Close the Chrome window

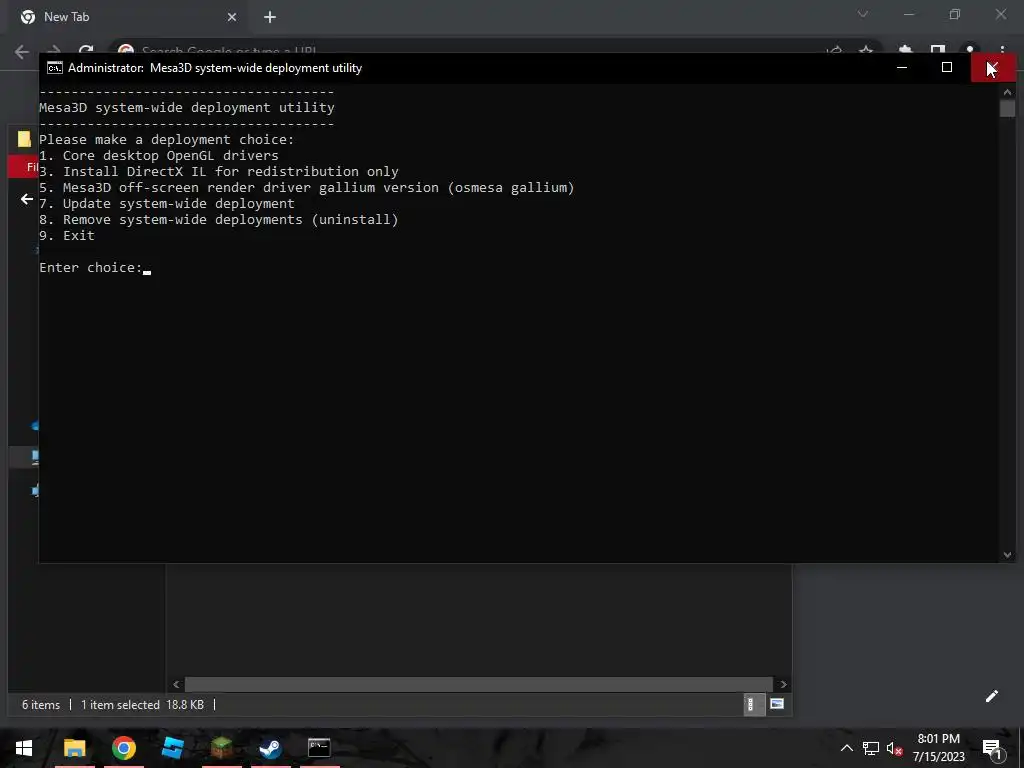1000,14
